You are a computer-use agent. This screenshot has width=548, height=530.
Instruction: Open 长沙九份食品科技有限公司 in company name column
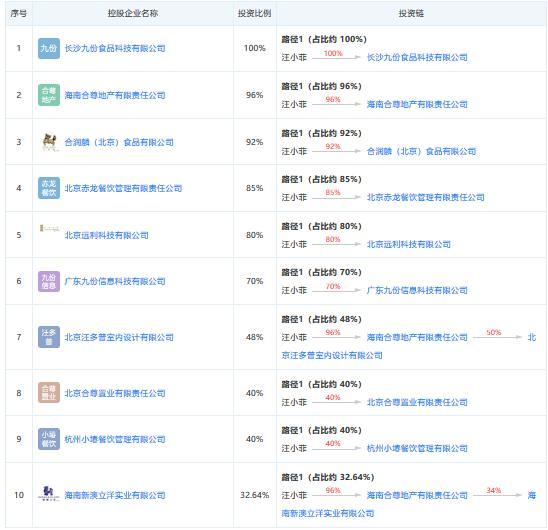(115, 48)
